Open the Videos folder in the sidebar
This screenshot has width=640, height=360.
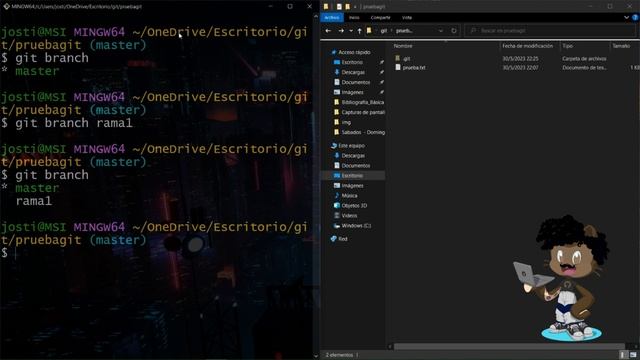point(349,216)
